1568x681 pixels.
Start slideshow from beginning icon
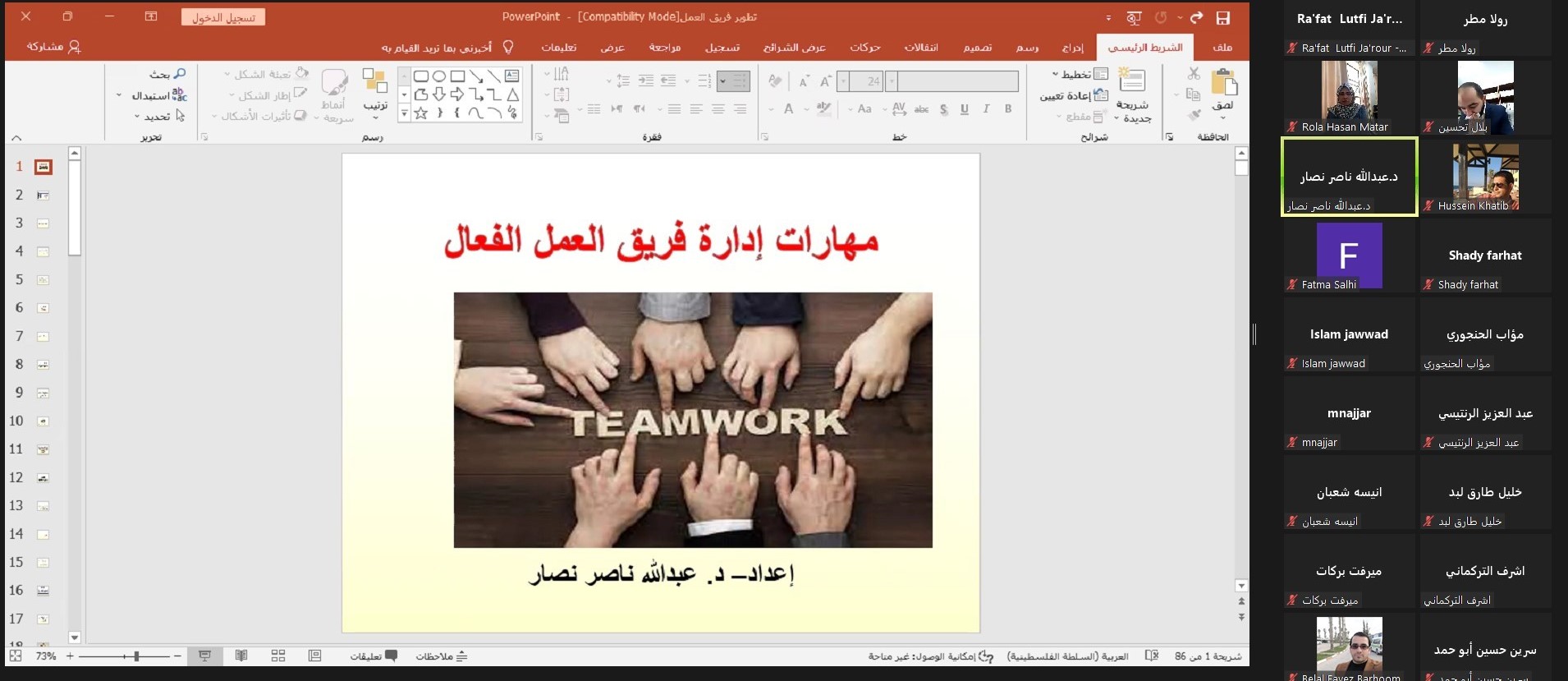click(x=1134, y=17)
